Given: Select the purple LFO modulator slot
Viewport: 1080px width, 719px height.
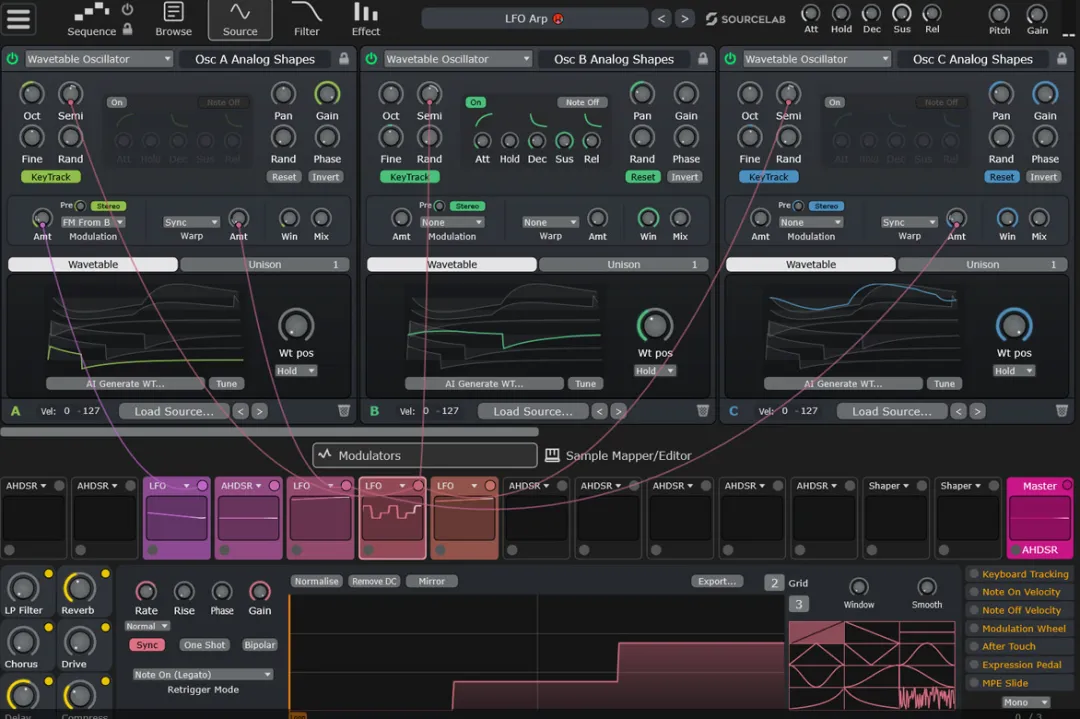Looking at the screenshot, I should 176,517.
